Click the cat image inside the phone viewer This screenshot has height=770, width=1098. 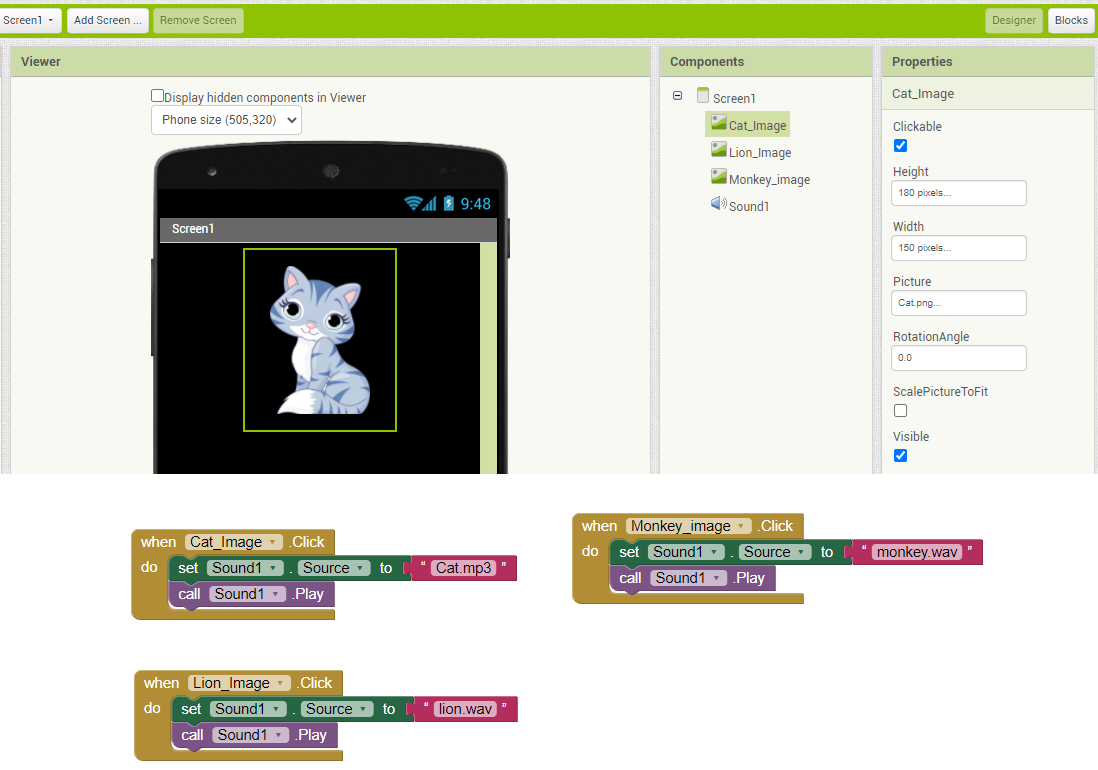click(320, 340)
